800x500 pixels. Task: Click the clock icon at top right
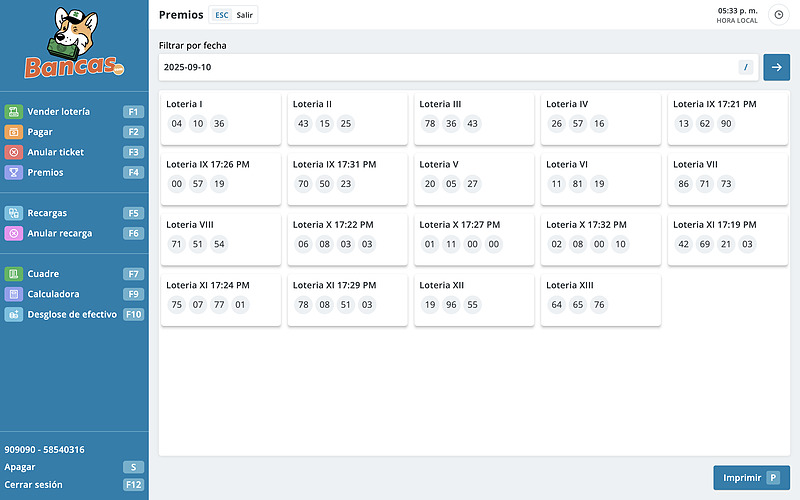(778, 15)
